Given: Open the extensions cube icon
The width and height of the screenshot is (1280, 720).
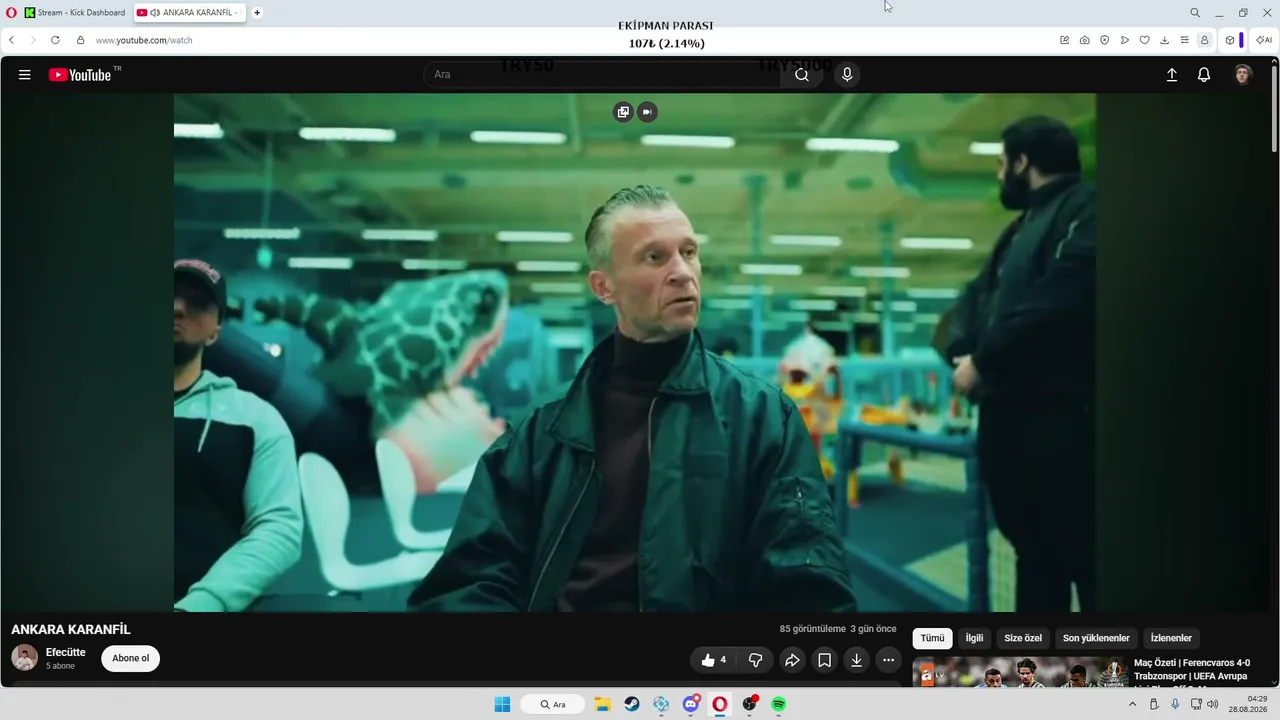Looking at the screenshot, I should coord(1230,40).
